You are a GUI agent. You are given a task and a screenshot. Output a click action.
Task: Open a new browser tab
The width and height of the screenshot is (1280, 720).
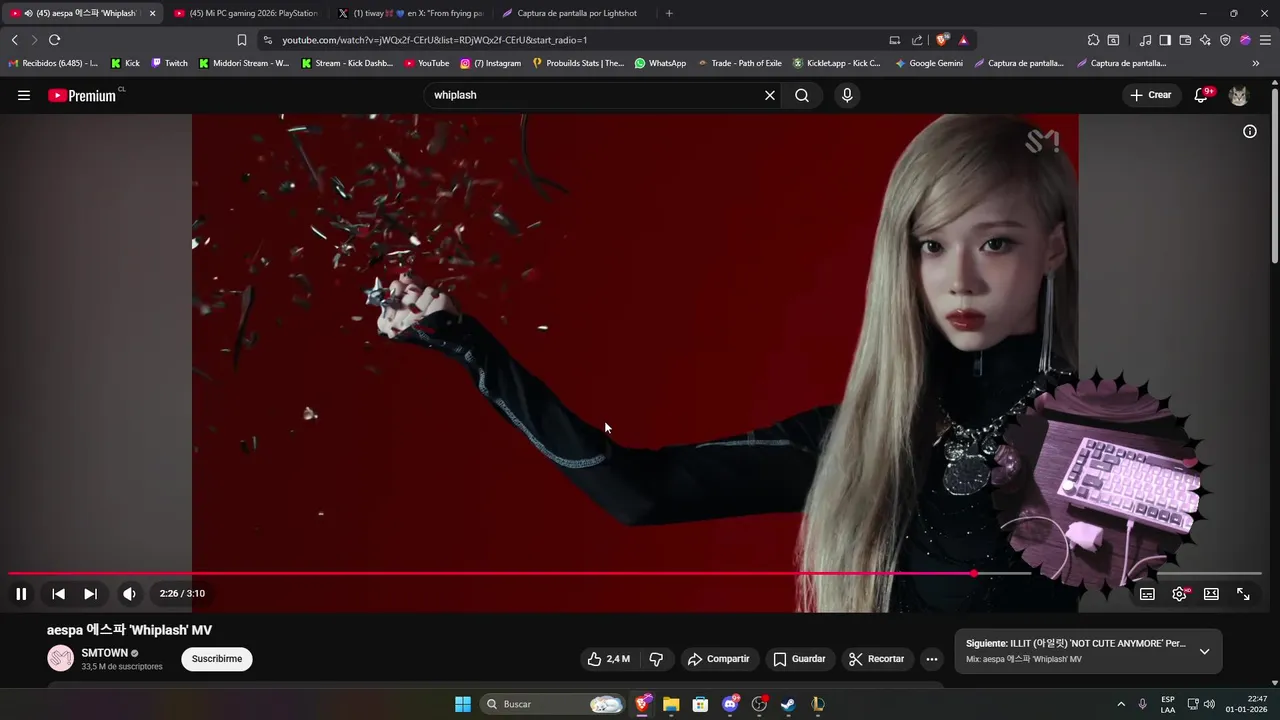pyautogui.click(x=669, y=13)
